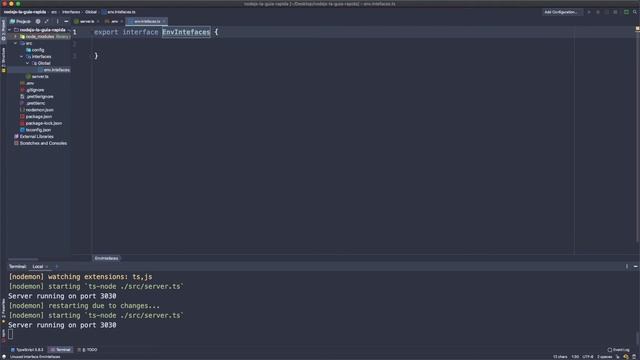Click 'interfaces' in the breadcrumb bar
This screenshot has width=640, height=360.
(x=71, y=12)
